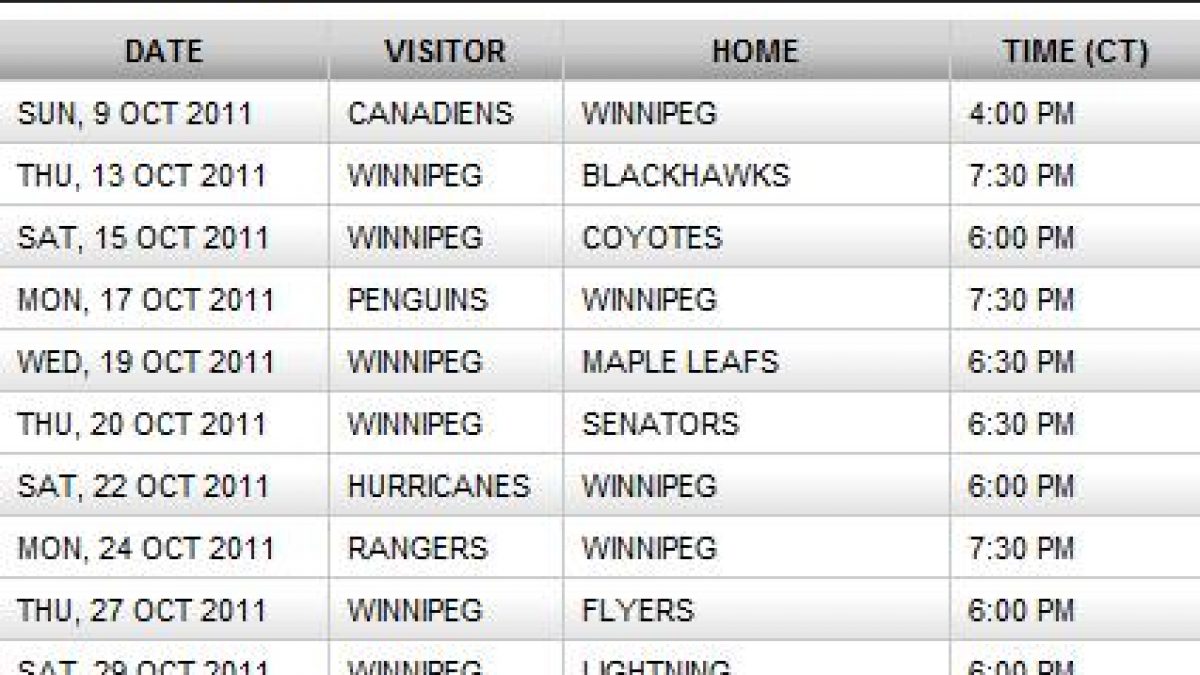The height and width of the screenshot is (675, 1200).
Task: Click the BLACKHAWKS home team cell
Action: [x=686, y=176]
